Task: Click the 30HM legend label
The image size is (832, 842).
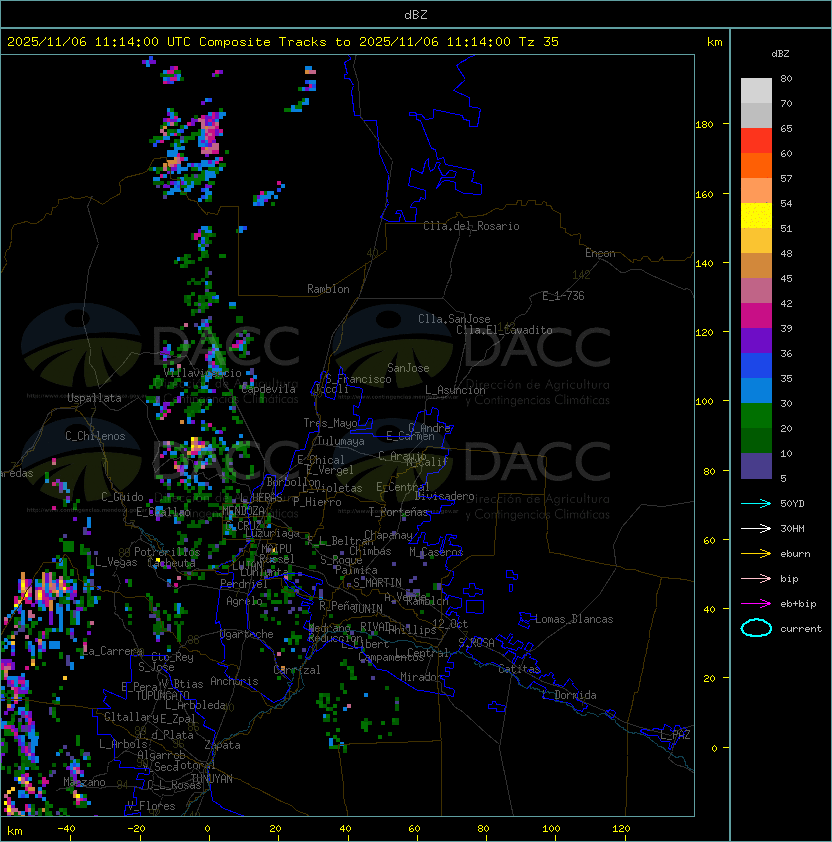Action: pyautogui.click(x=792, y=528)
